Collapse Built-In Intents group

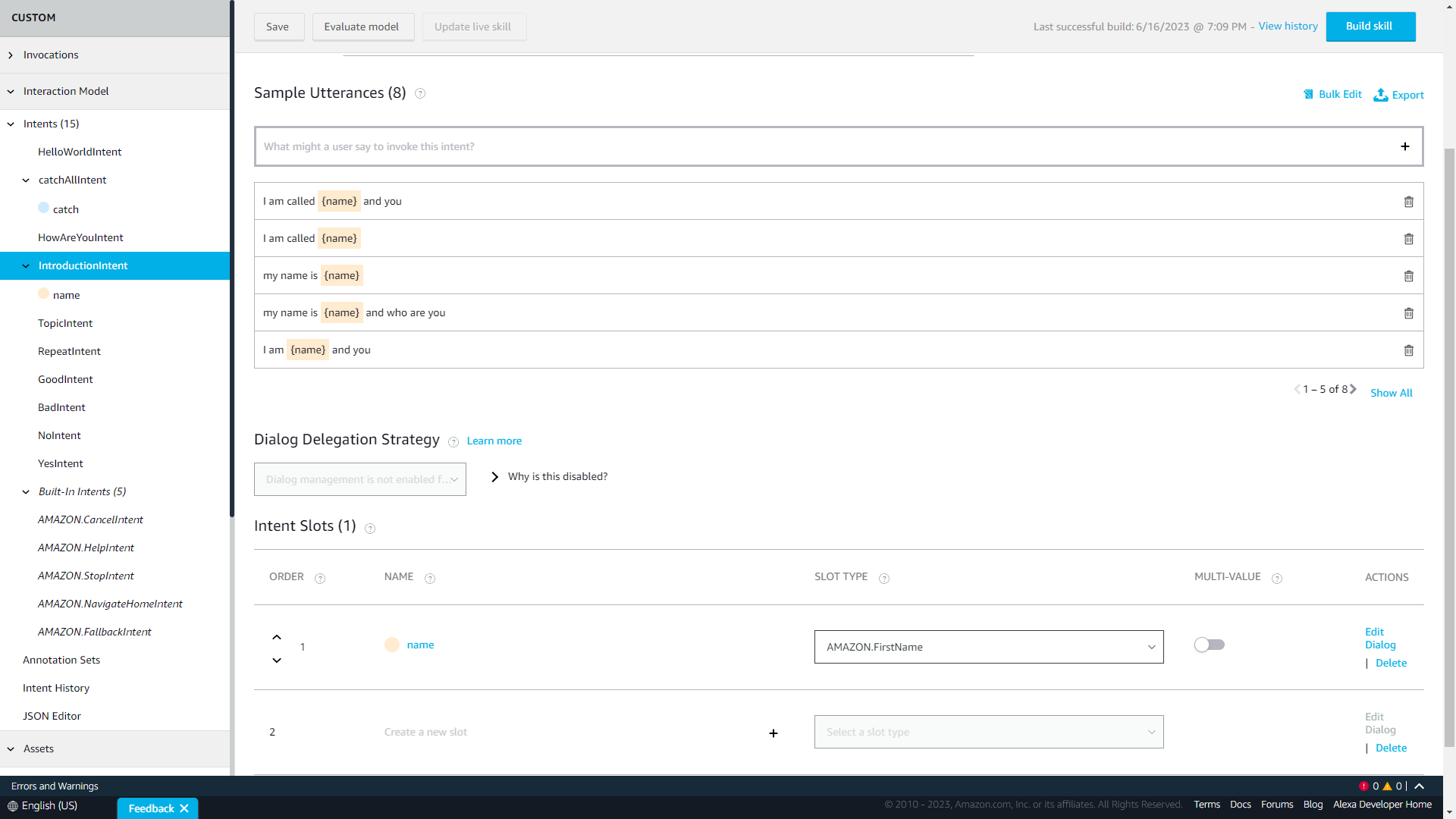pyautogui.click(x=26, y=492)
